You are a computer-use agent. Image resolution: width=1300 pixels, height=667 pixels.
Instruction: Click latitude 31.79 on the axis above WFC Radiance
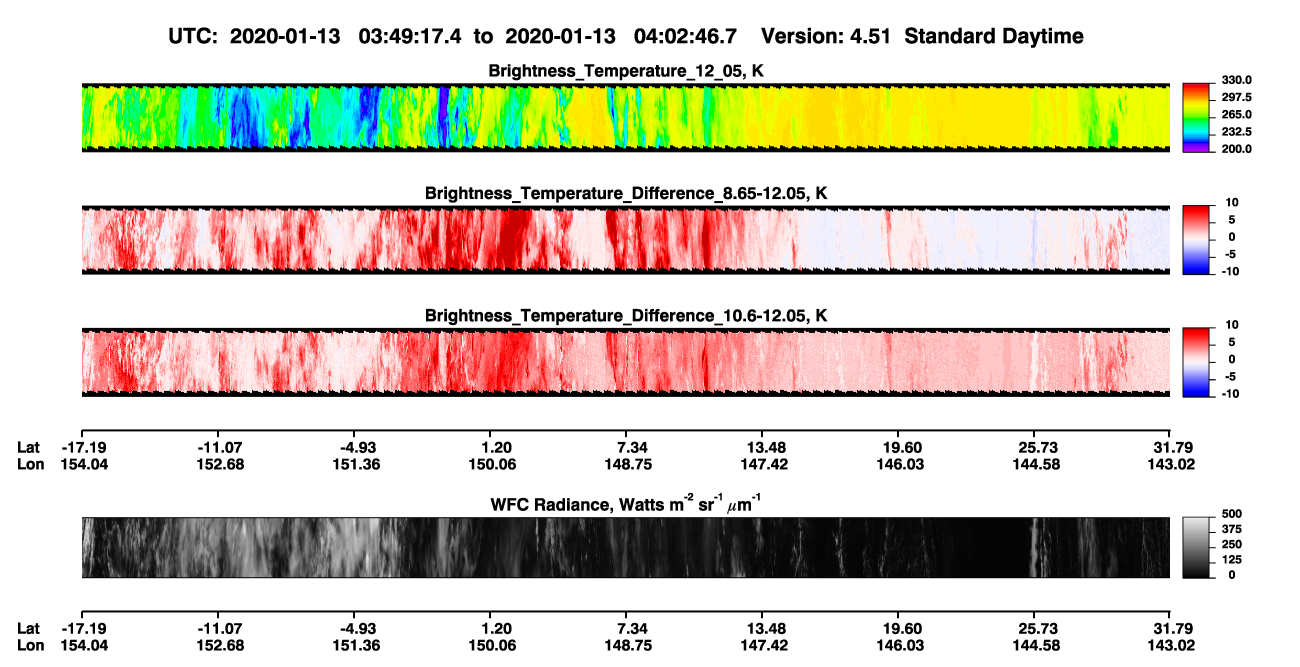[1172, 447]
